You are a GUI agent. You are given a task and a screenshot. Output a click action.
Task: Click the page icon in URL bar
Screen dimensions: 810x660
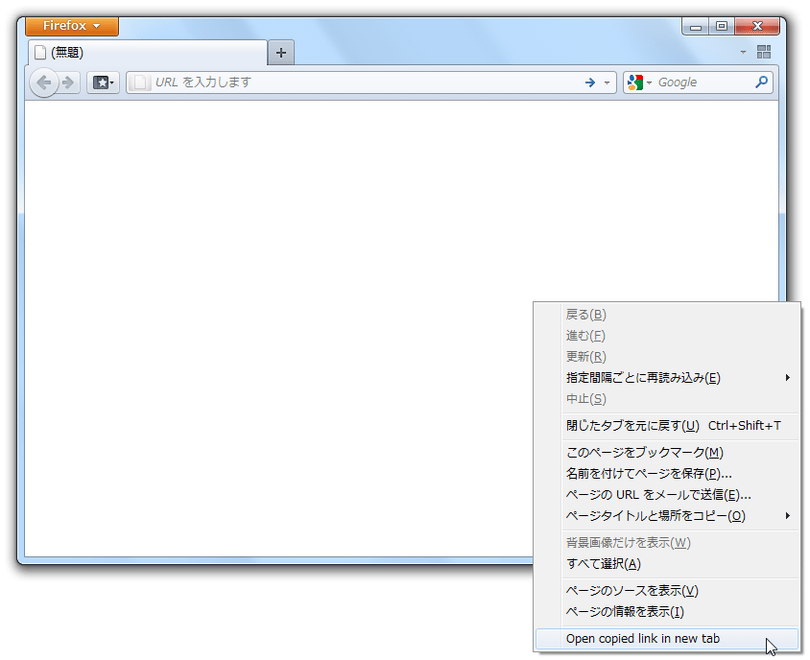point(139,82)
